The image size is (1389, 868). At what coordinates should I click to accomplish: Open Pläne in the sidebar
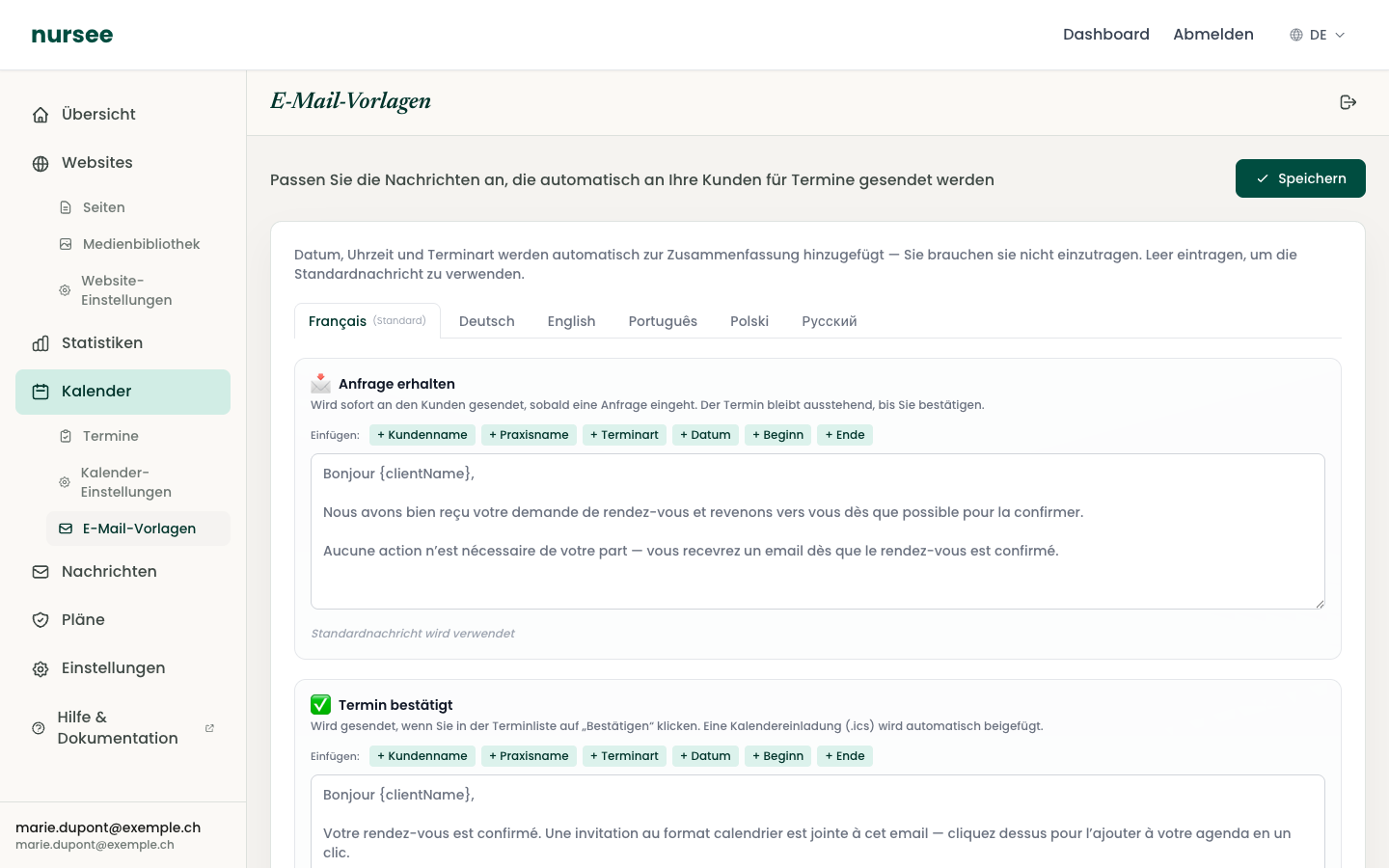point(123,620)
